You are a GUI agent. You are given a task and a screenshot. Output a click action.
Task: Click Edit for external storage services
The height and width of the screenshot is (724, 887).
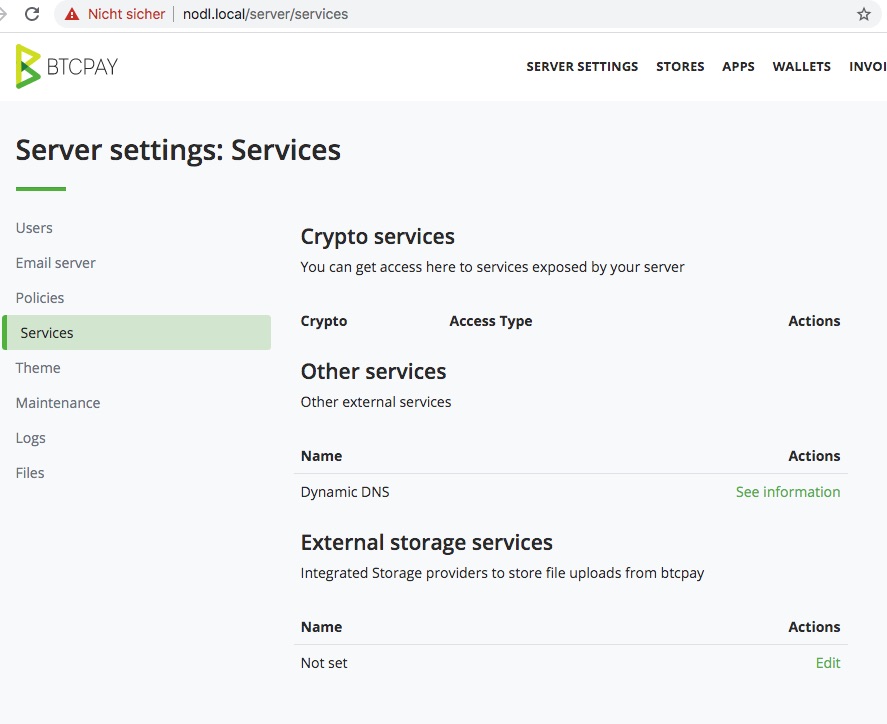(828, 663)
